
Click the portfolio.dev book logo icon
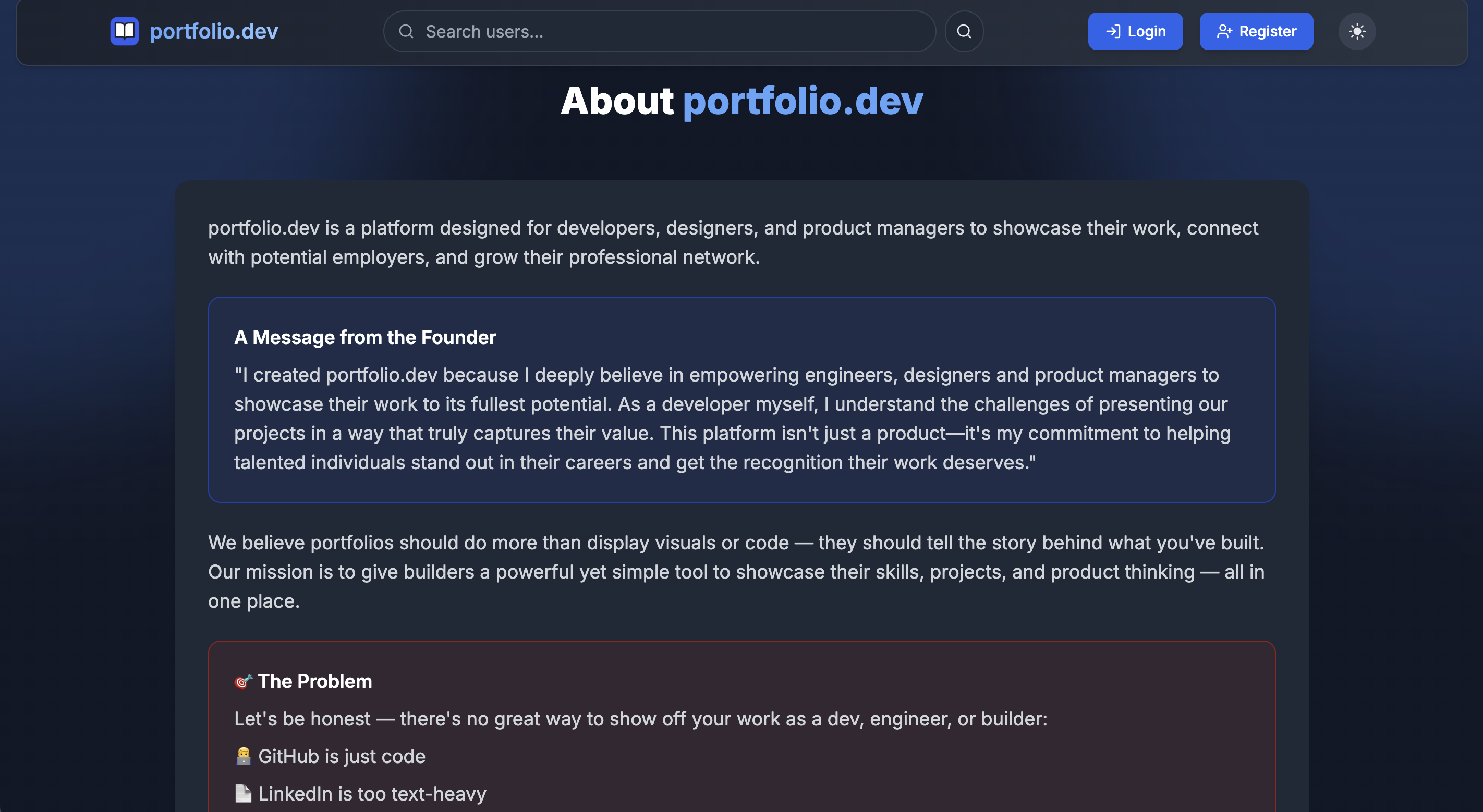point(124,31)
